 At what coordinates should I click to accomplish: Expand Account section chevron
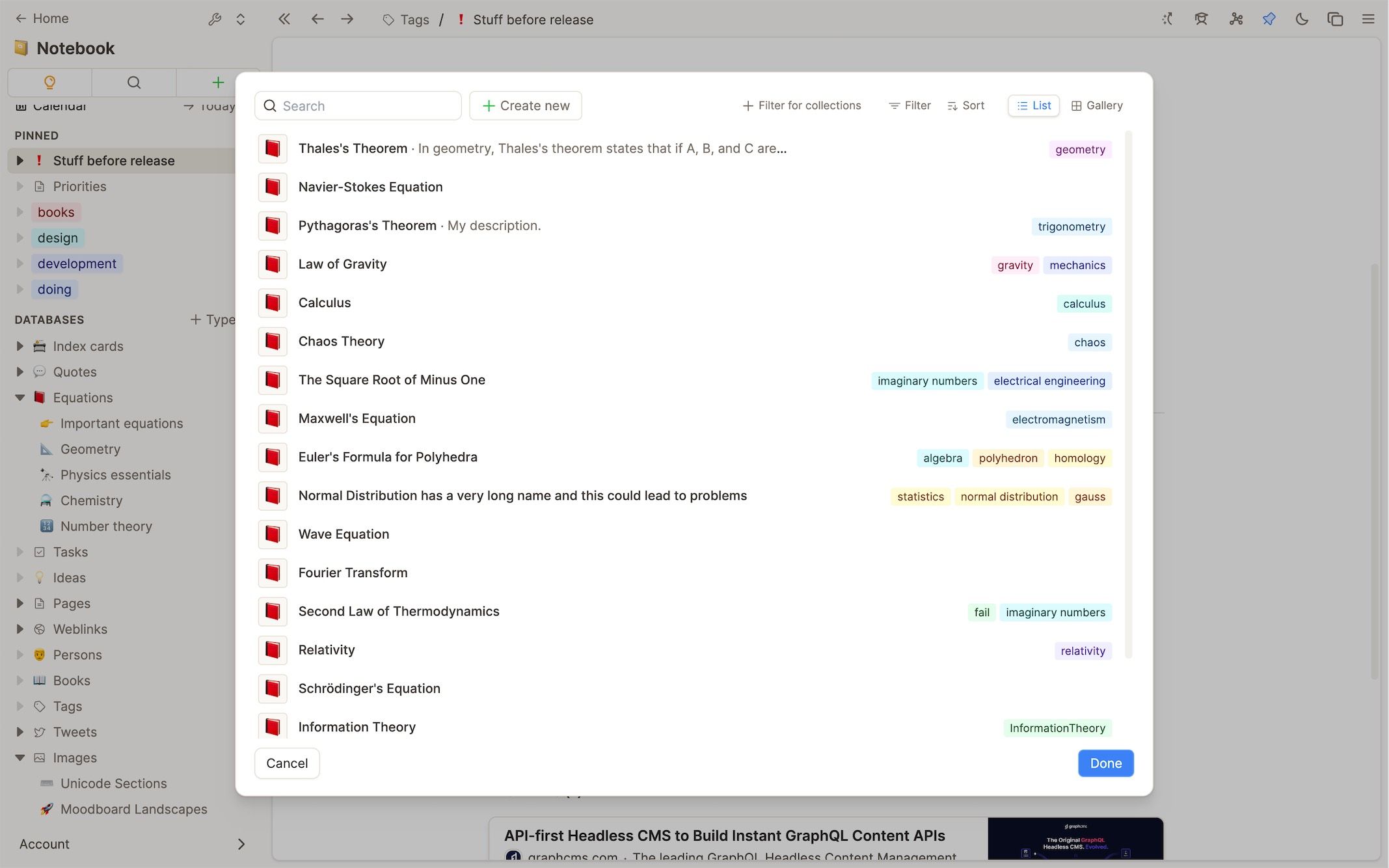[241, 844]
